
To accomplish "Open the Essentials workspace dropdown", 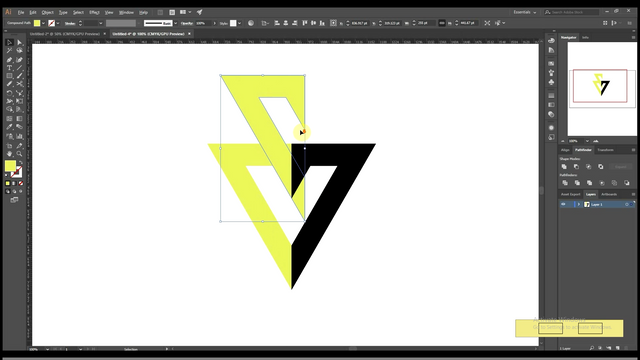I will point(525,12).
